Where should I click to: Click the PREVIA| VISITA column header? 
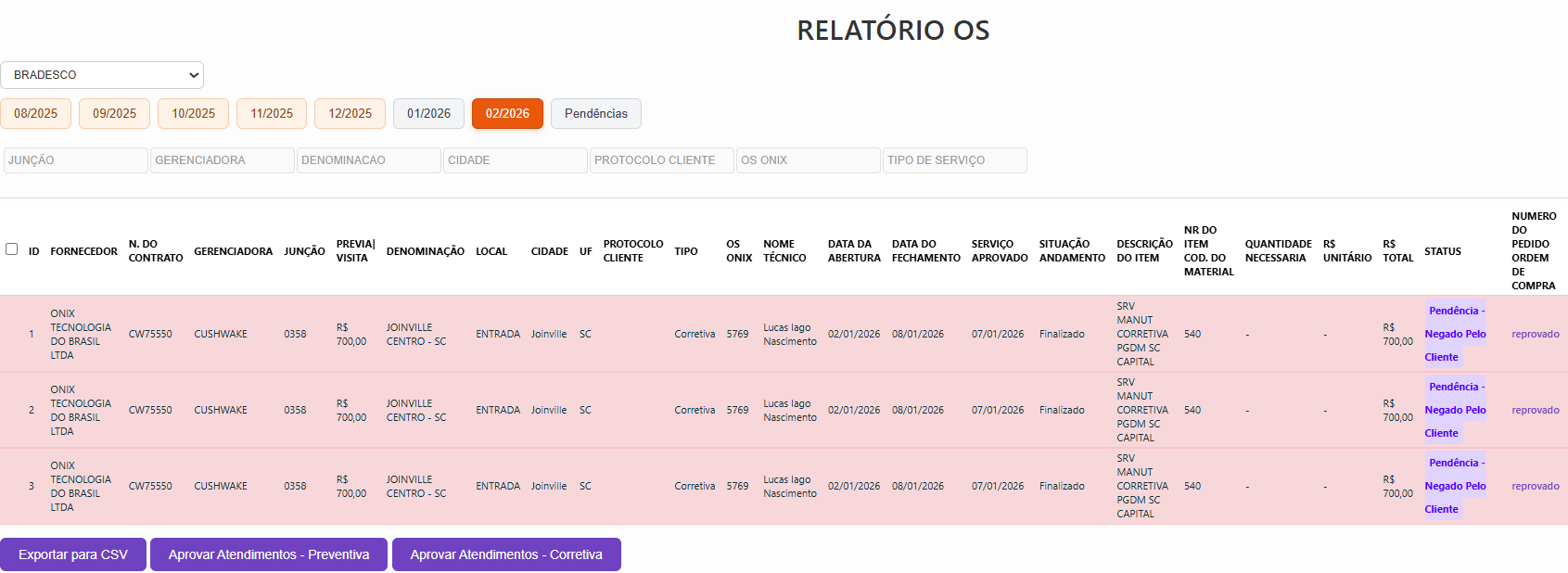[x=355, y=251]
